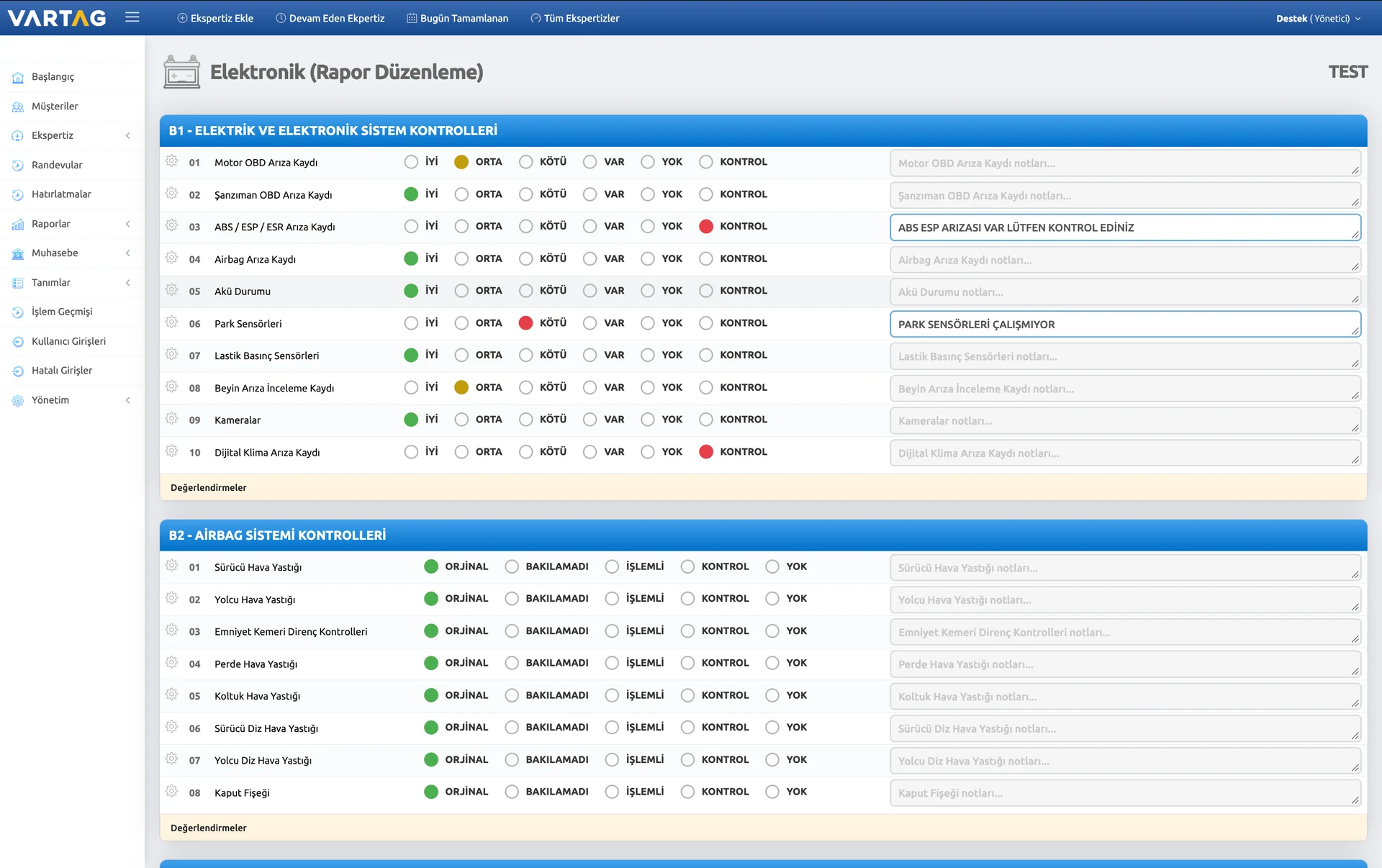The height and width of the screenshot is (868, 1382).
Task: Select İYİ for Motor OBD Arıza Kaydı
Action: pyautogui.click(x=411, y=162)
